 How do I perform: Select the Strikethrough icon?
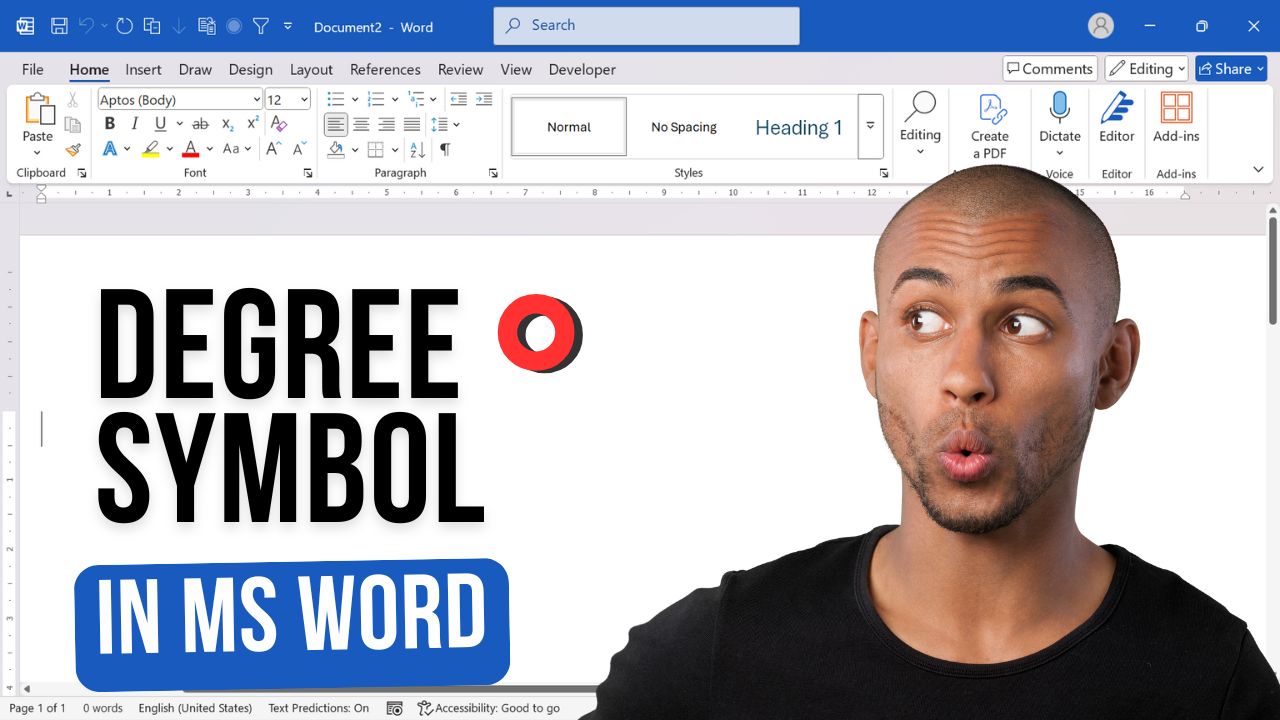click(x=198, y=123)
